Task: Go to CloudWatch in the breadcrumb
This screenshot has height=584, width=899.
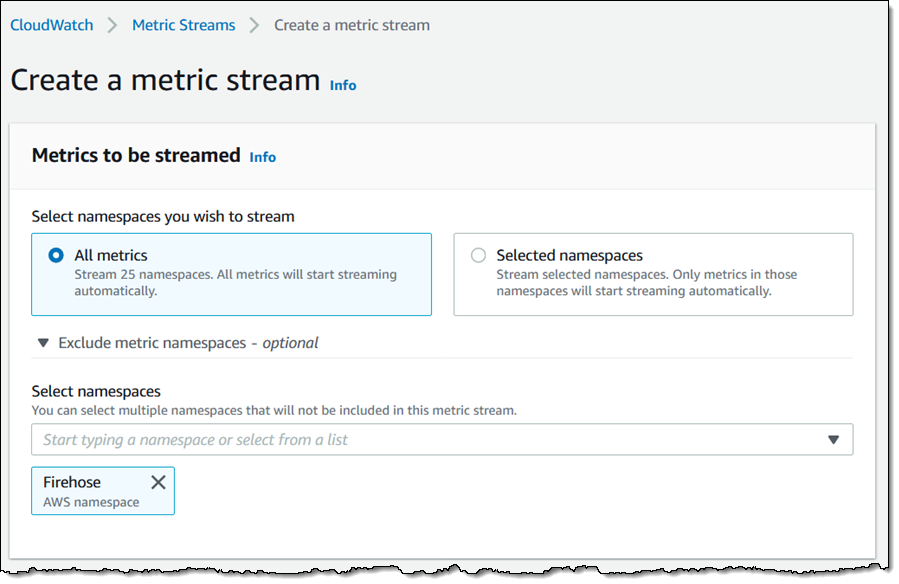Action: [x=52, y=25]
